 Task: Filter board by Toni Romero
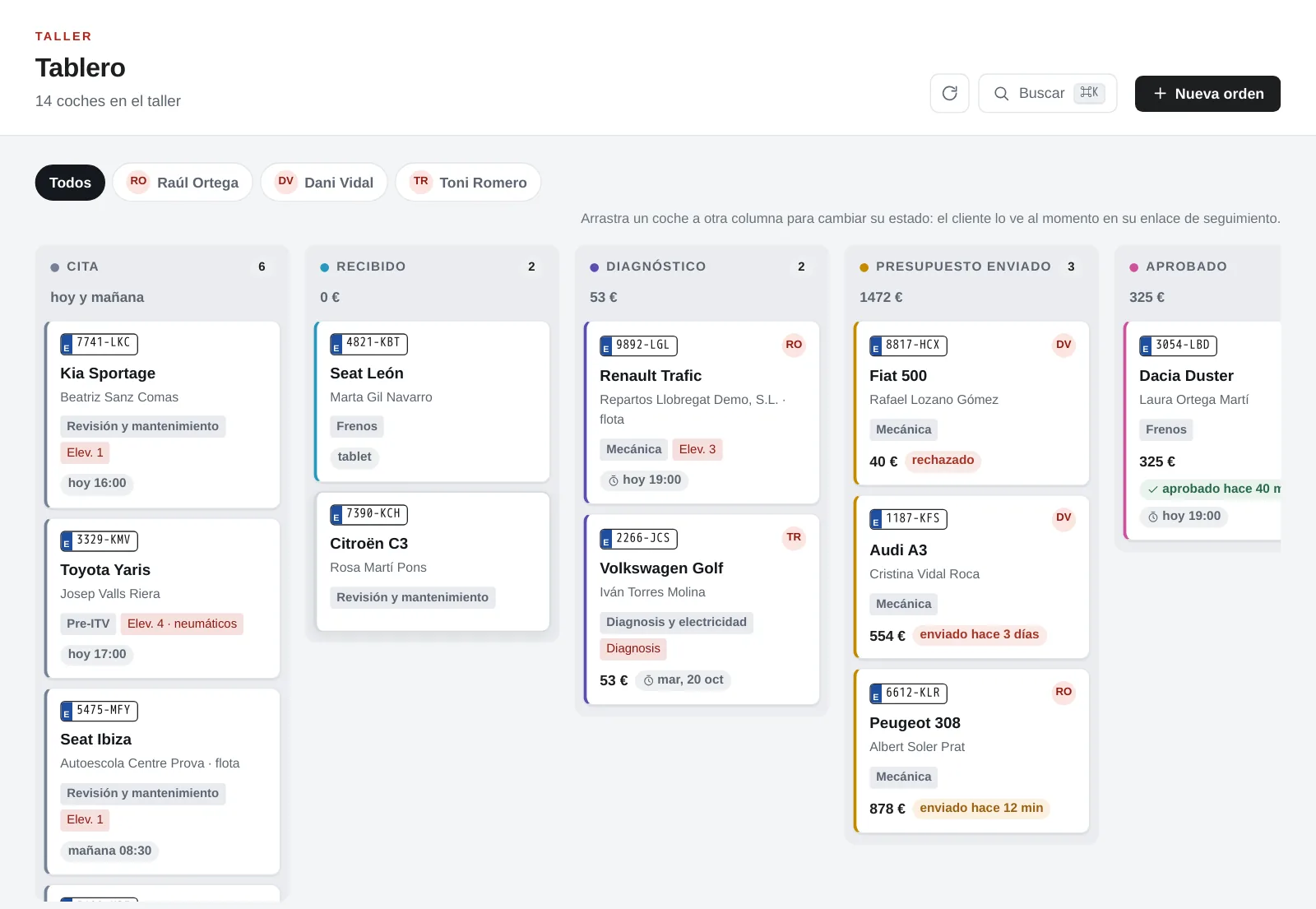point(468,183)
